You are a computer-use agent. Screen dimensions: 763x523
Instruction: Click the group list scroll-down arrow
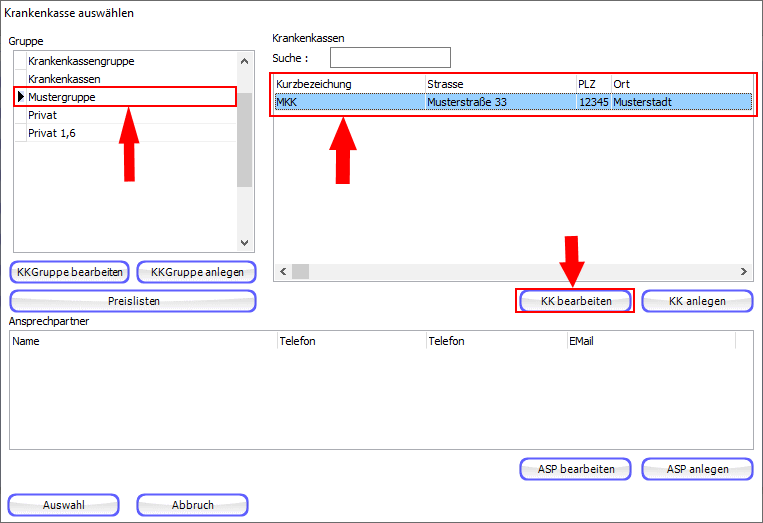(x=244, y=242)
